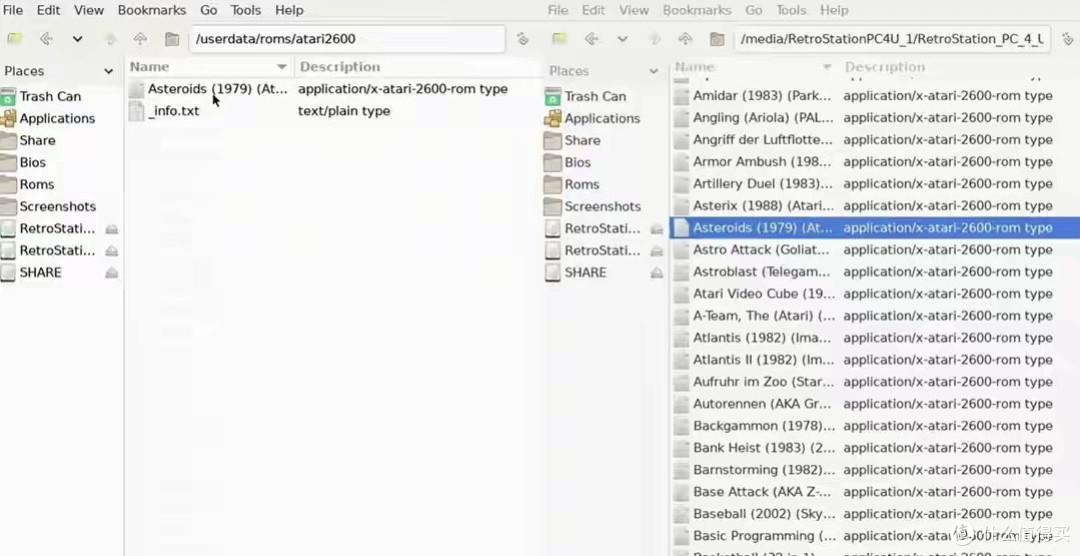
Task: Click jump-to-path icon beside left address bar
Action: (x=523, y=39)
